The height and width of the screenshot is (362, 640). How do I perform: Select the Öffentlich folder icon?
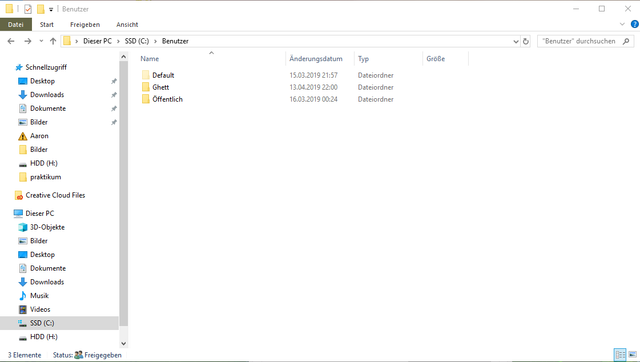pos(146,99)
